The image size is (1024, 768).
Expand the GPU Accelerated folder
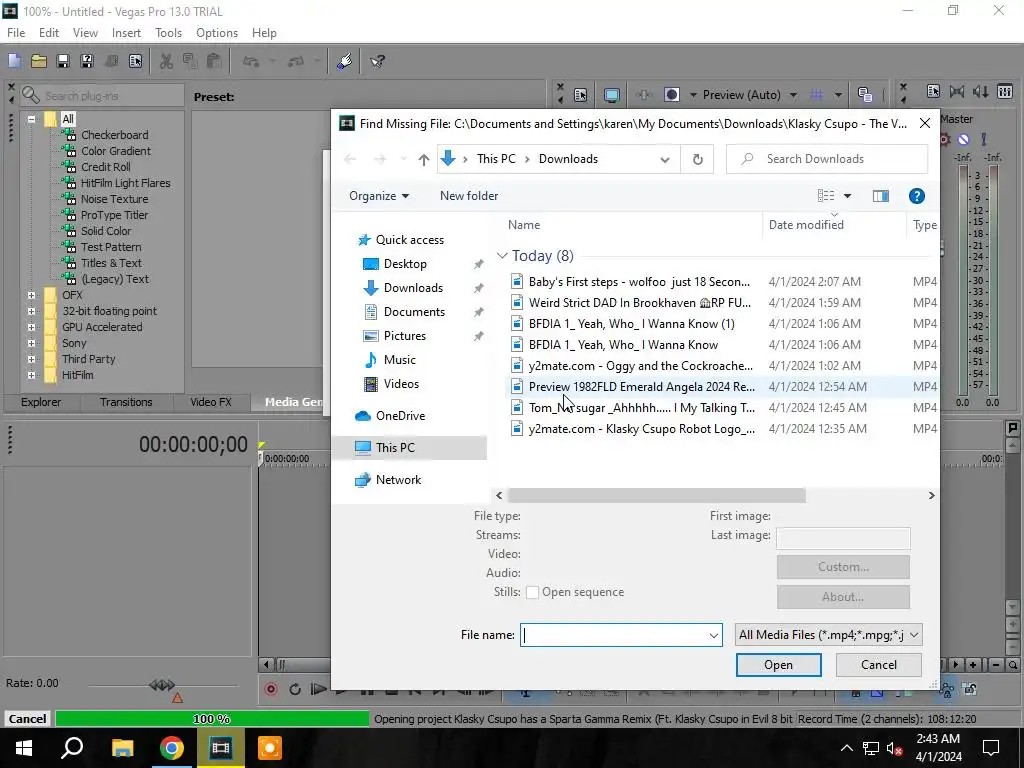[31, 327]
